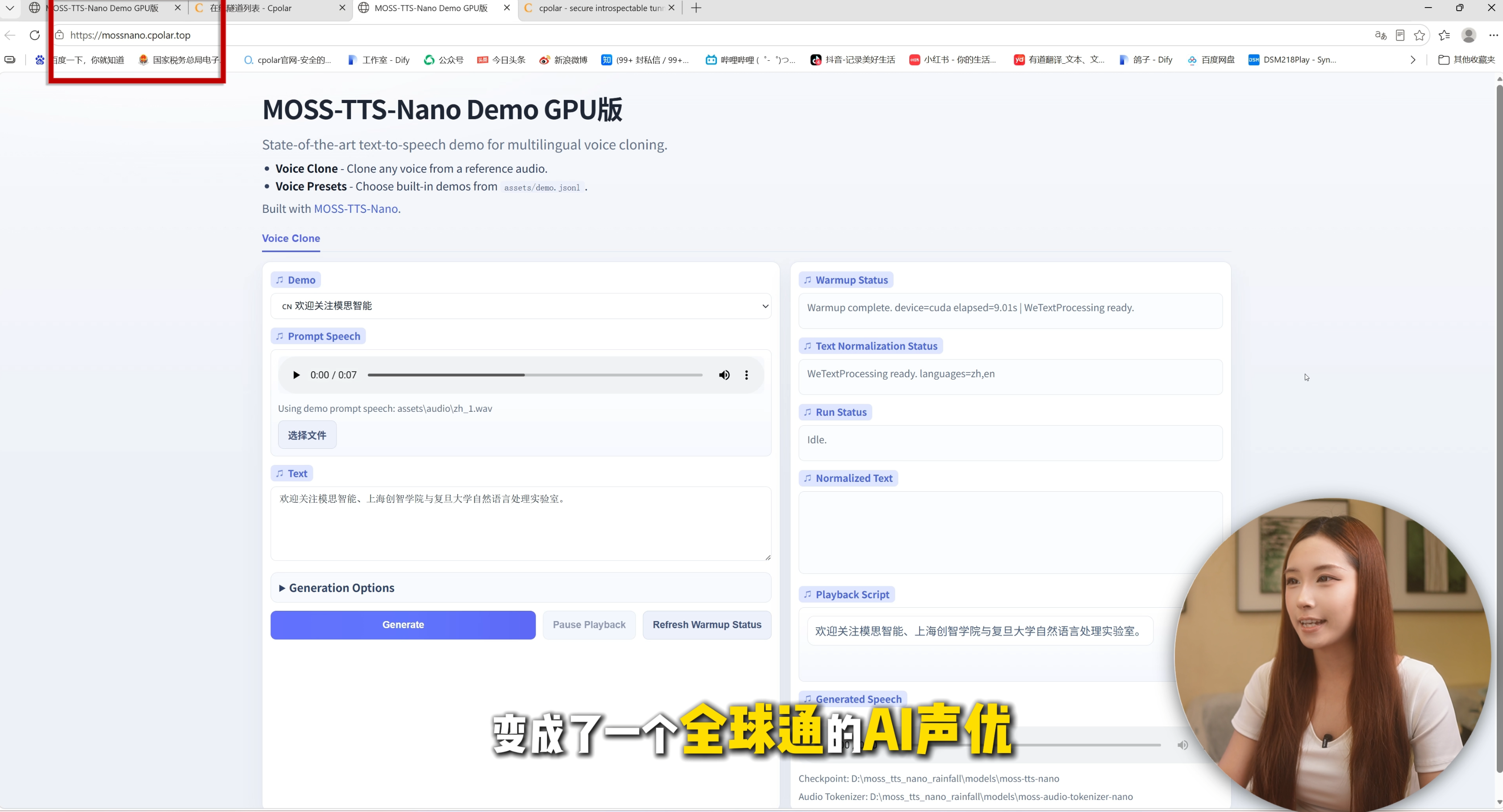Open the 有道翻译 bookmark

click(1059, 59)
